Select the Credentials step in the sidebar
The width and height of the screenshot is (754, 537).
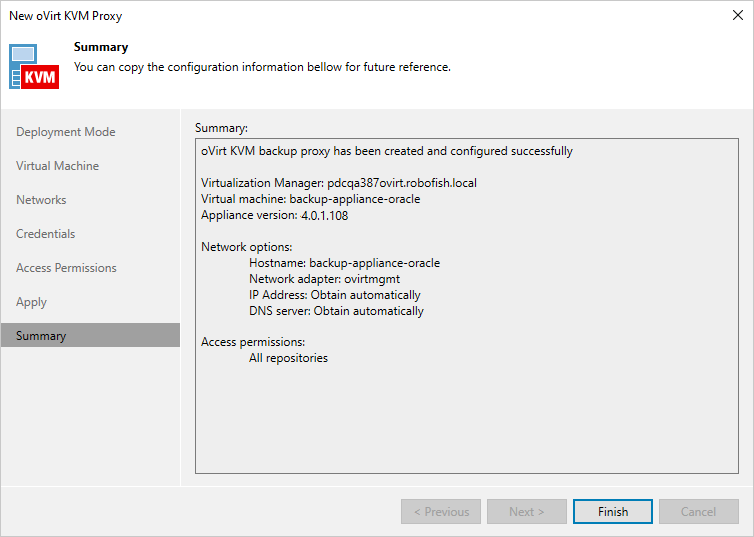tap(46, 234)
